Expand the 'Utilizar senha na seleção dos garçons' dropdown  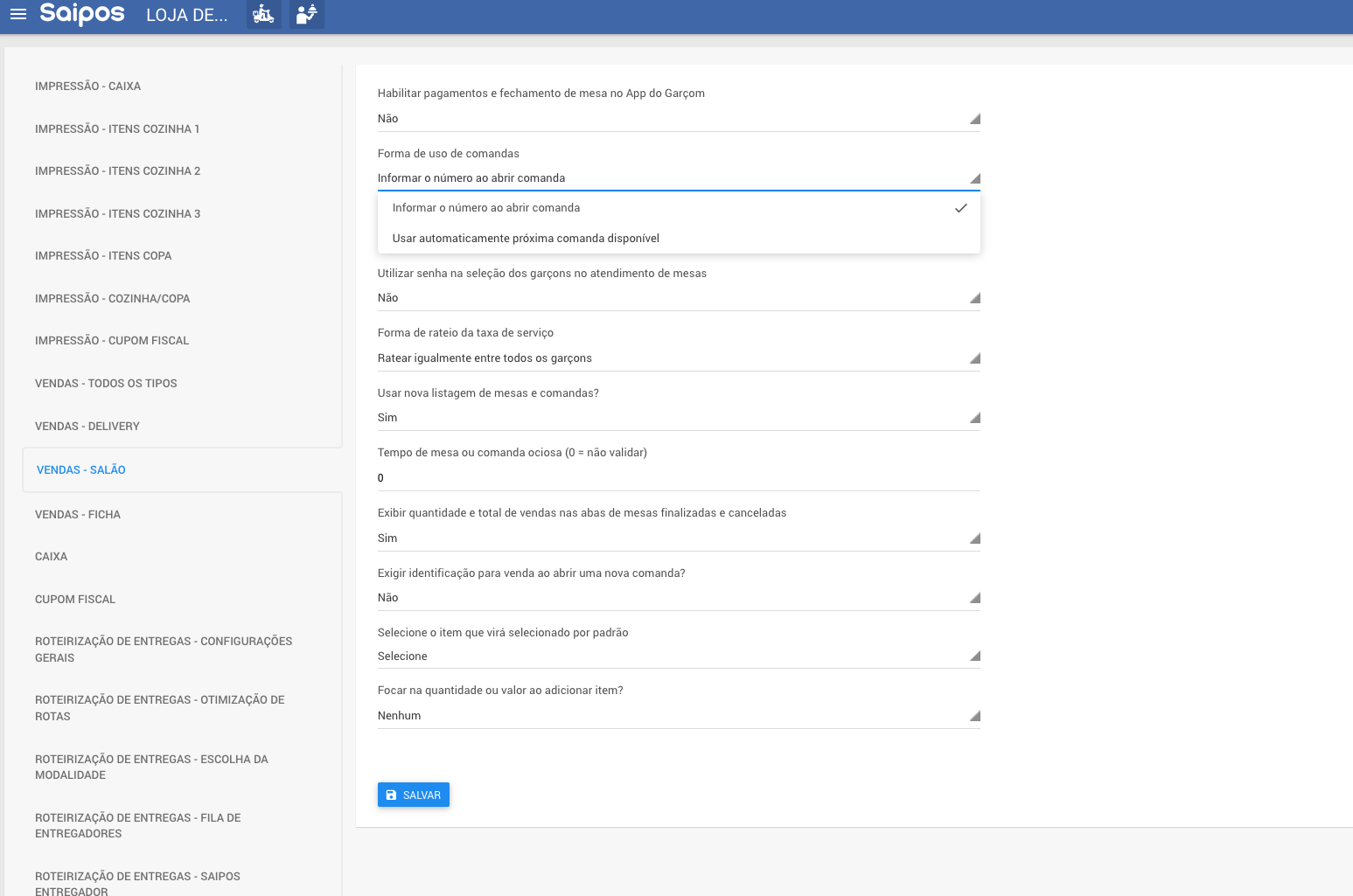tap(678, 298)
